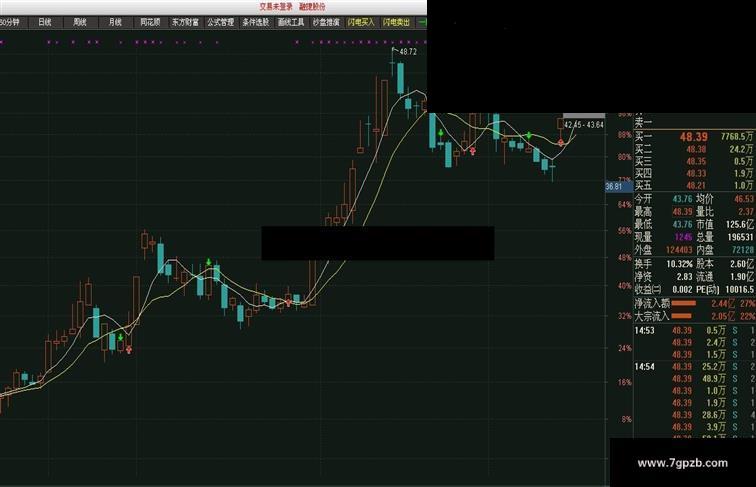
Task: Click the 净资 2.83 value
Action: [x=684, y=277]
